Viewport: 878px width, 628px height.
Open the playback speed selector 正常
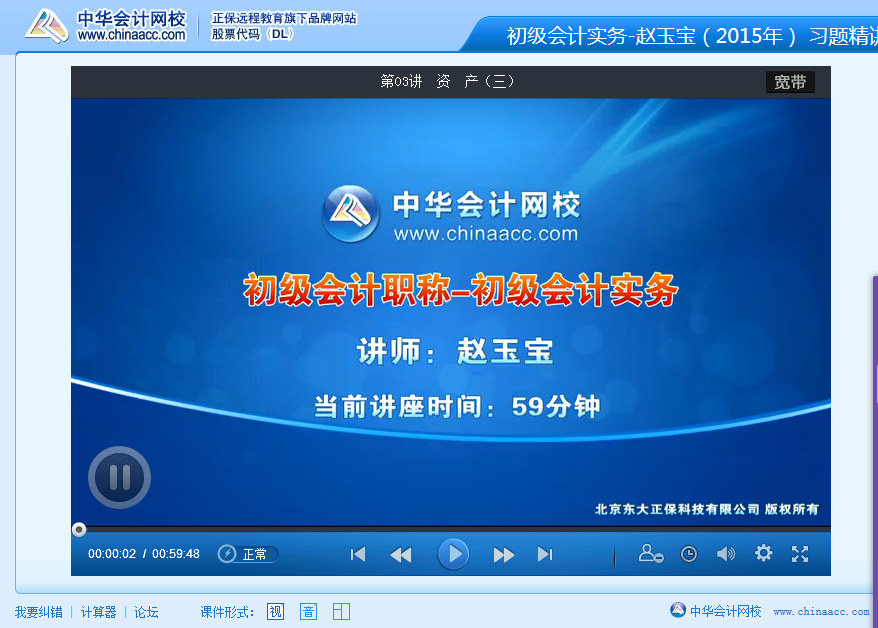(x=248, y=554)
